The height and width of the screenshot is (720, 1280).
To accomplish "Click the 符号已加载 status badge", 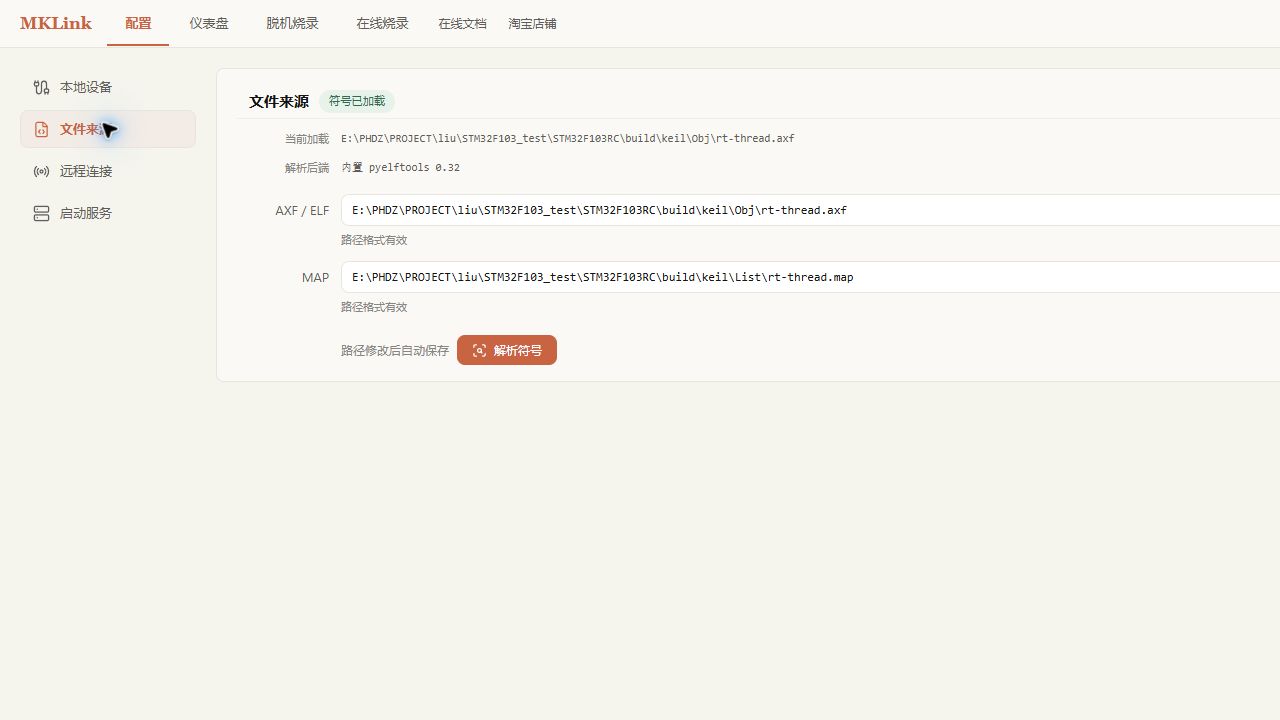I will [357, 101].
